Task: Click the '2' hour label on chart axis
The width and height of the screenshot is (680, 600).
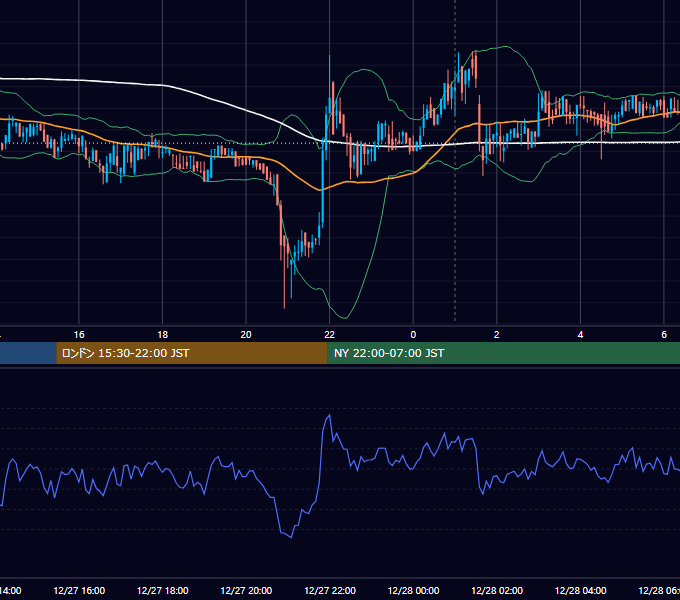Action: pyautogui.click(x=497, y=335)
